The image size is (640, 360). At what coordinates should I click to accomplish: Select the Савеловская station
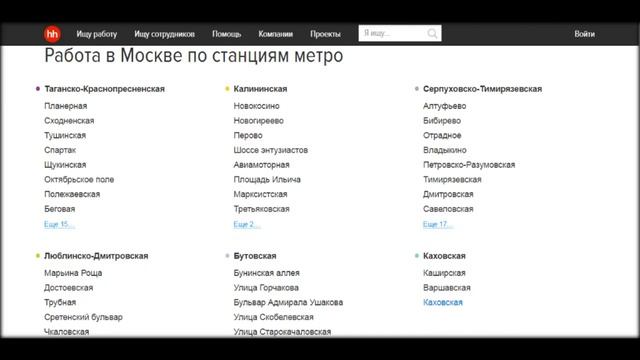pyautogui.click(x=448, y=209)
